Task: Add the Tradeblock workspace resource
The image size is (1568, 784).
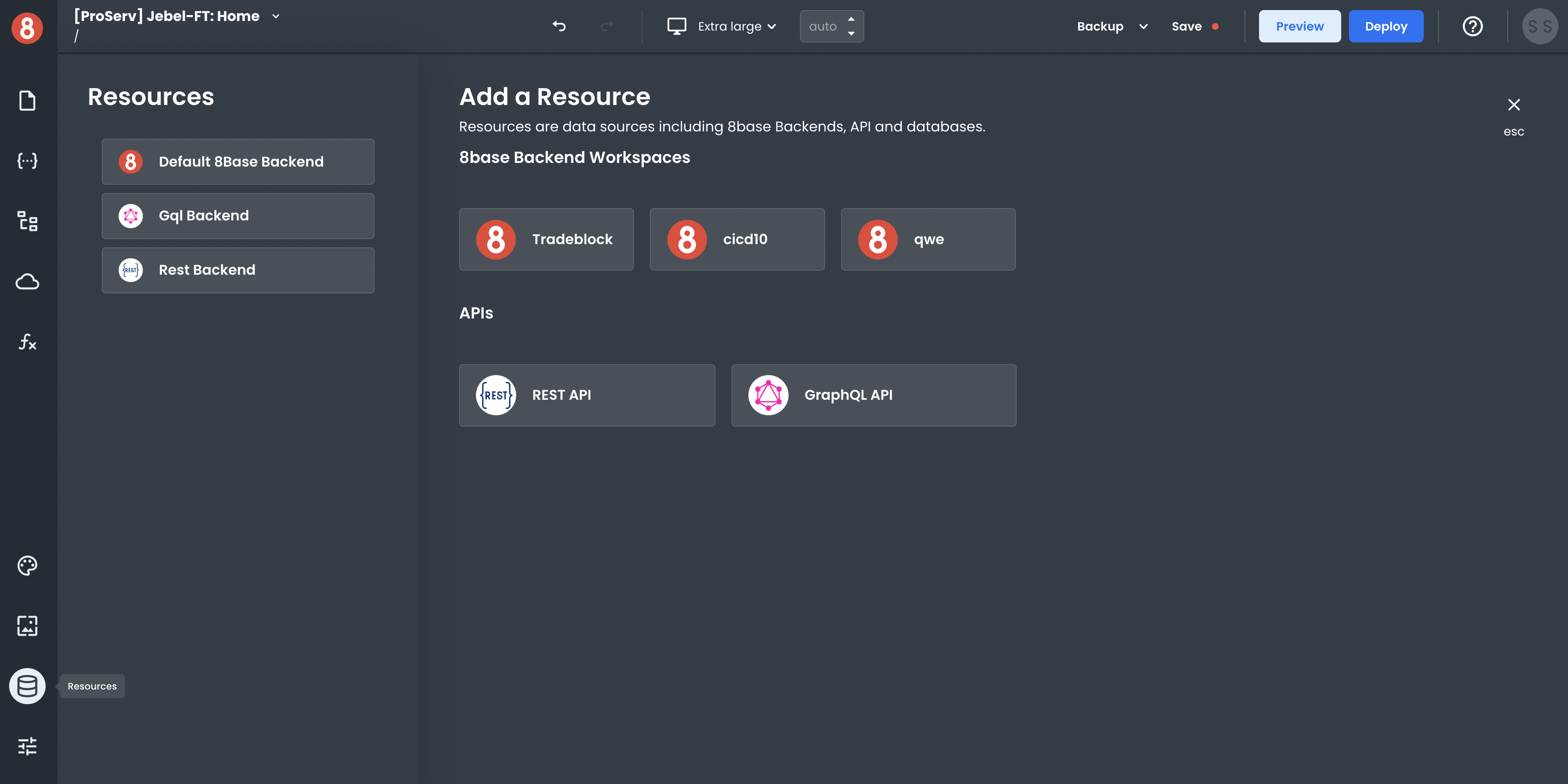Action: click(546, 239)
